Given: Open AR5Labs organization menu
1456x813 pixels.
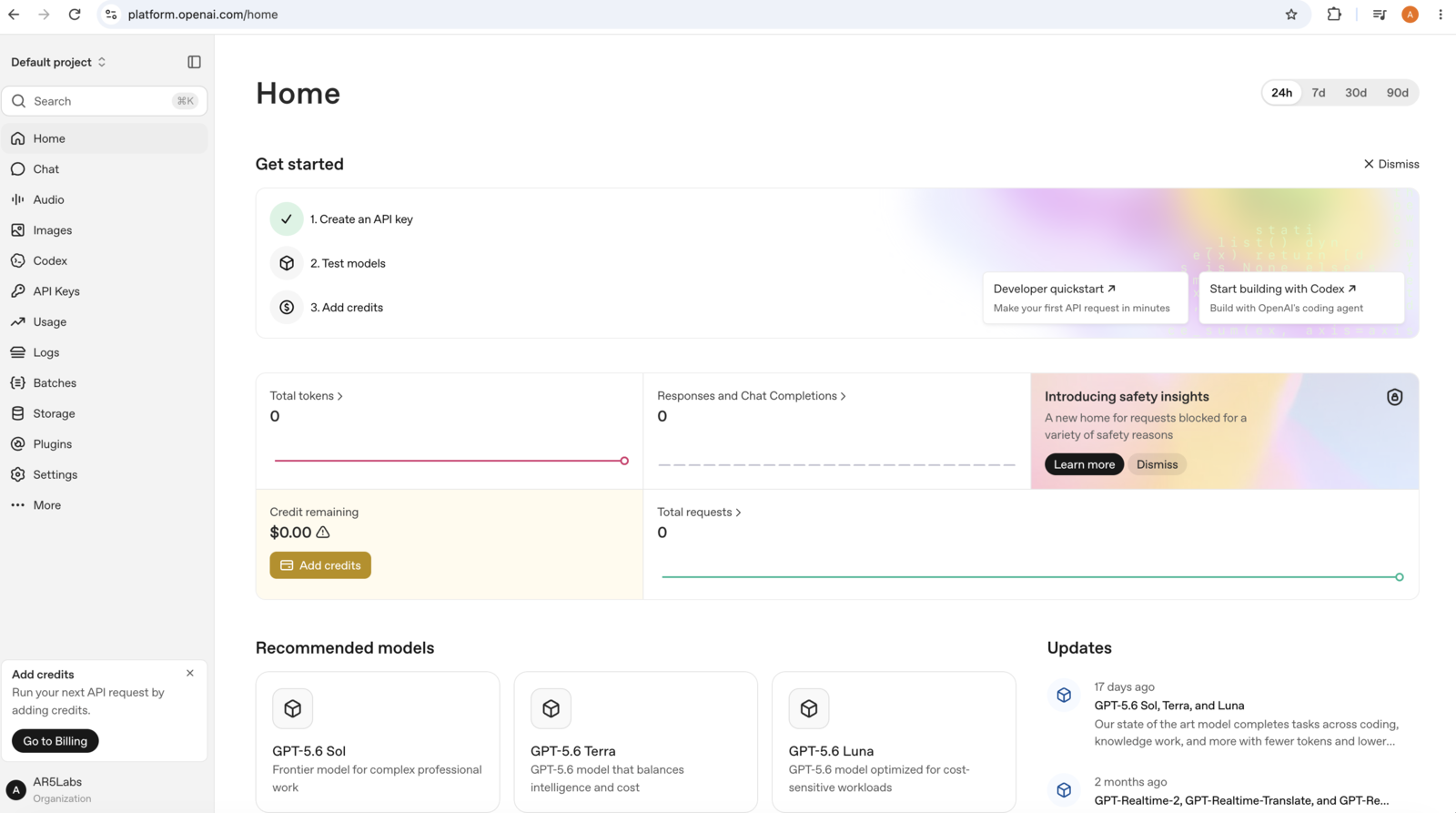Looking at the screenshot, I should (x=105, y=789).
